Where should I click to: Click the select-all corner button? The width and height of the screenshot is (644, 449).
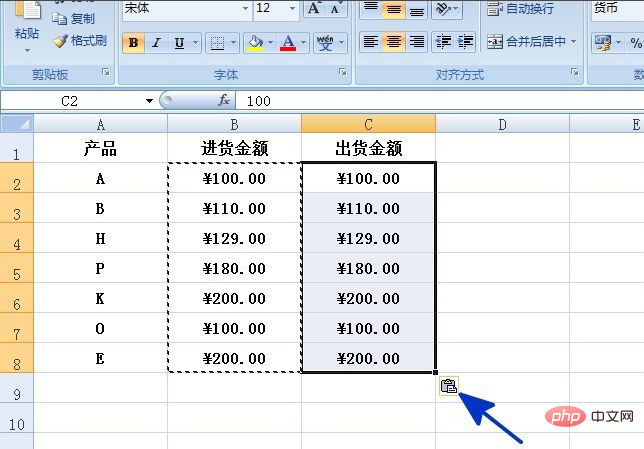coord(17,124)
